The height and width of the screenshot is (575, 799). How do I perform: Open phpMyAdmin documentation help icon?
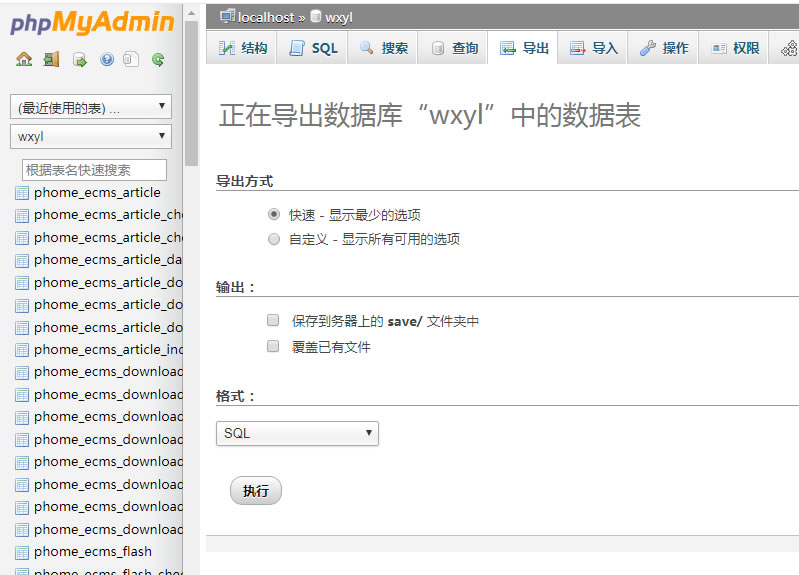point(107,60)
